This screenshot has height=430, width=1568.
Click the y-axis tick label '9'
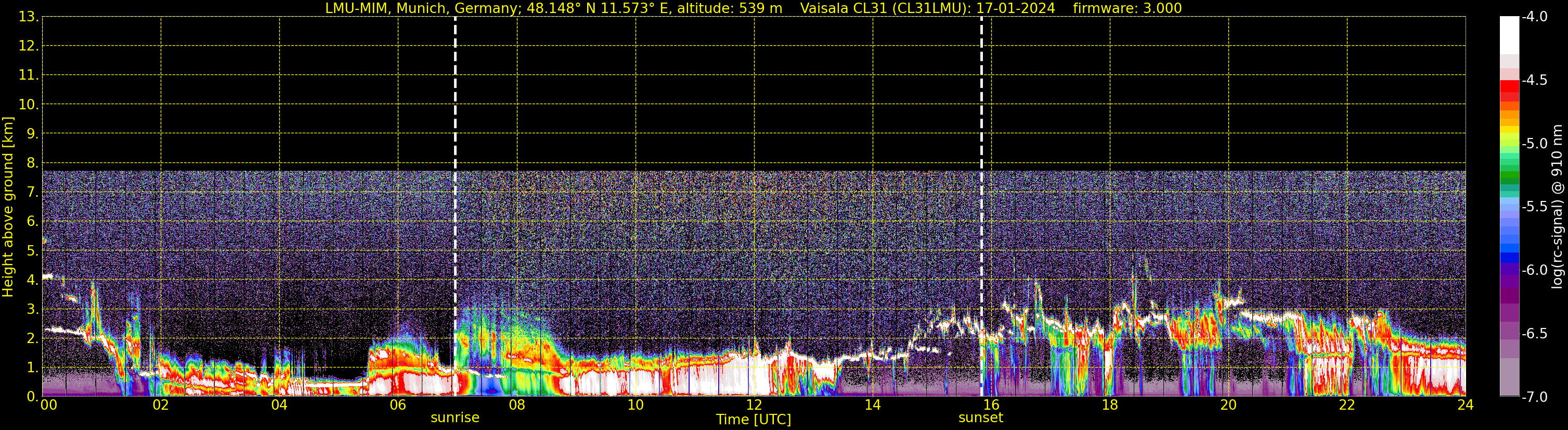pyautogui.click(x=32, y=134)
